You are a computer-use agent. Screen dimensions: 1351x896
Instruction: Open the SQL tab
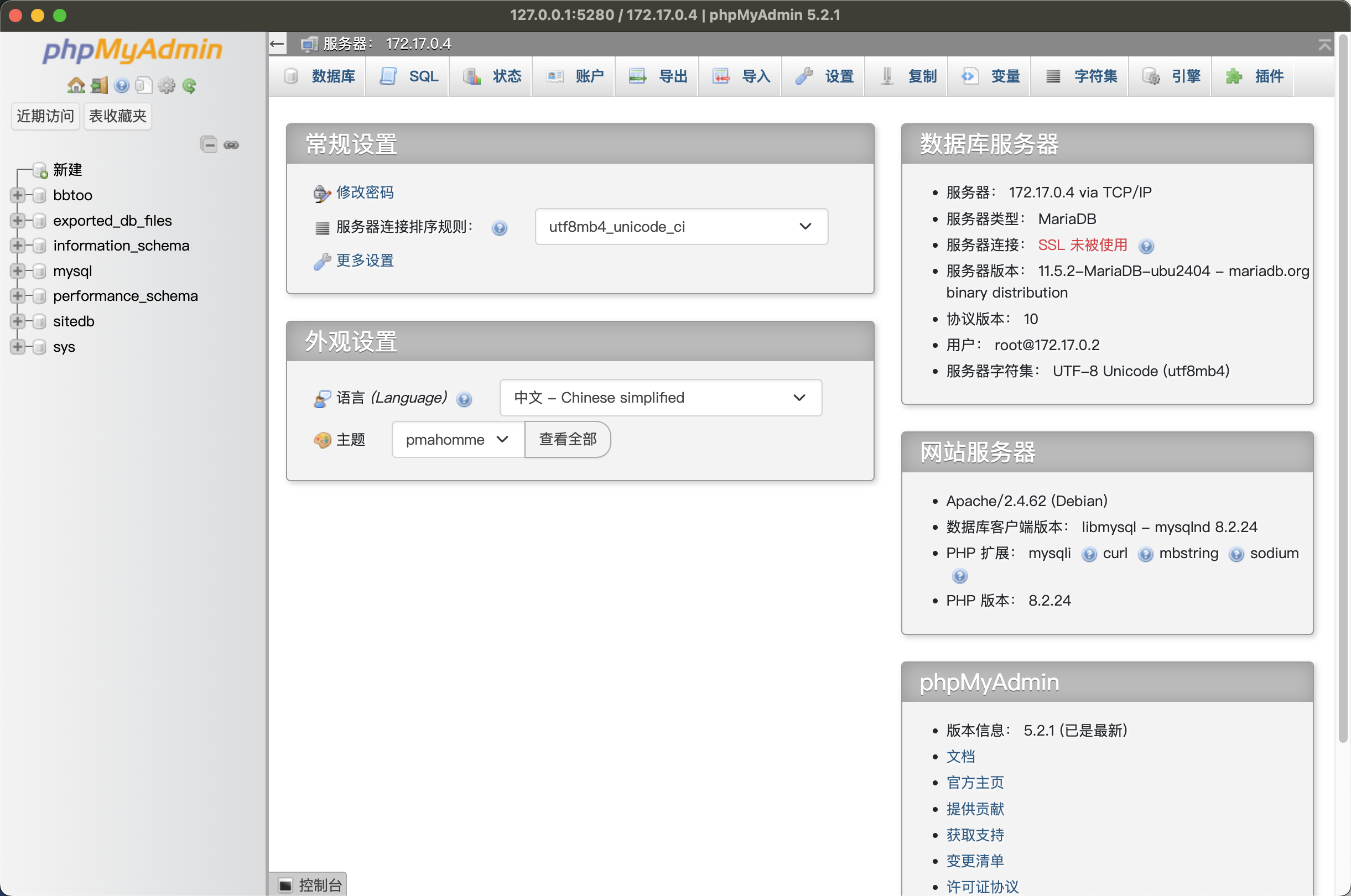point(409,76)
